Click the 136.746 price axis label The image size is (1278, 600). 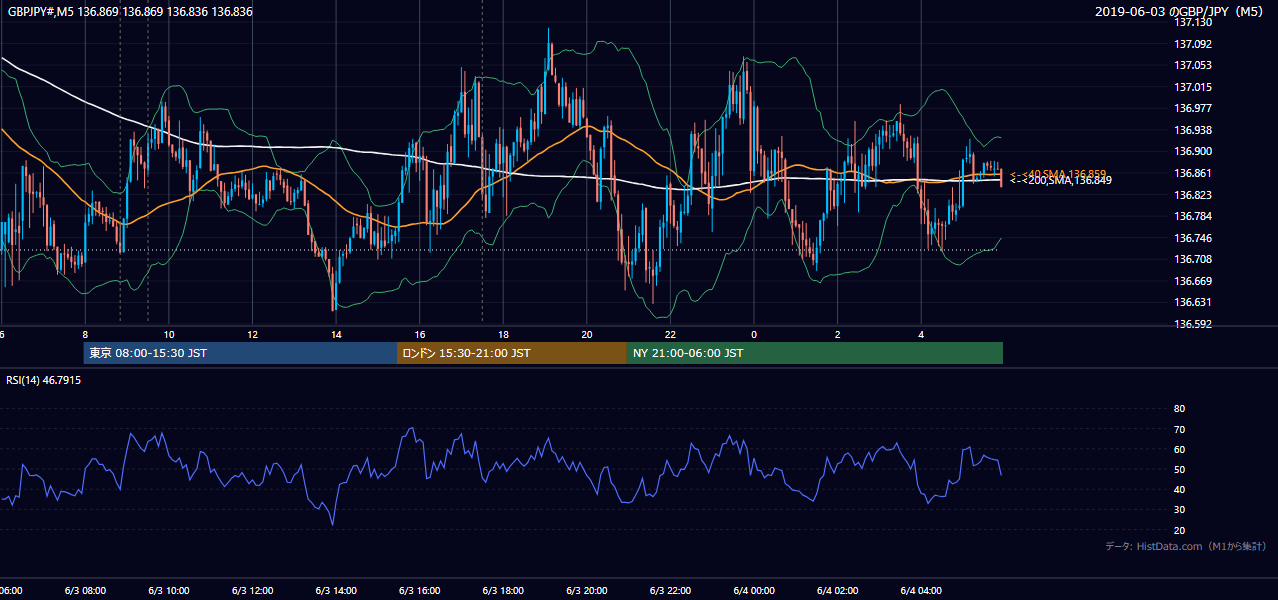click(x=1192, y=238)
